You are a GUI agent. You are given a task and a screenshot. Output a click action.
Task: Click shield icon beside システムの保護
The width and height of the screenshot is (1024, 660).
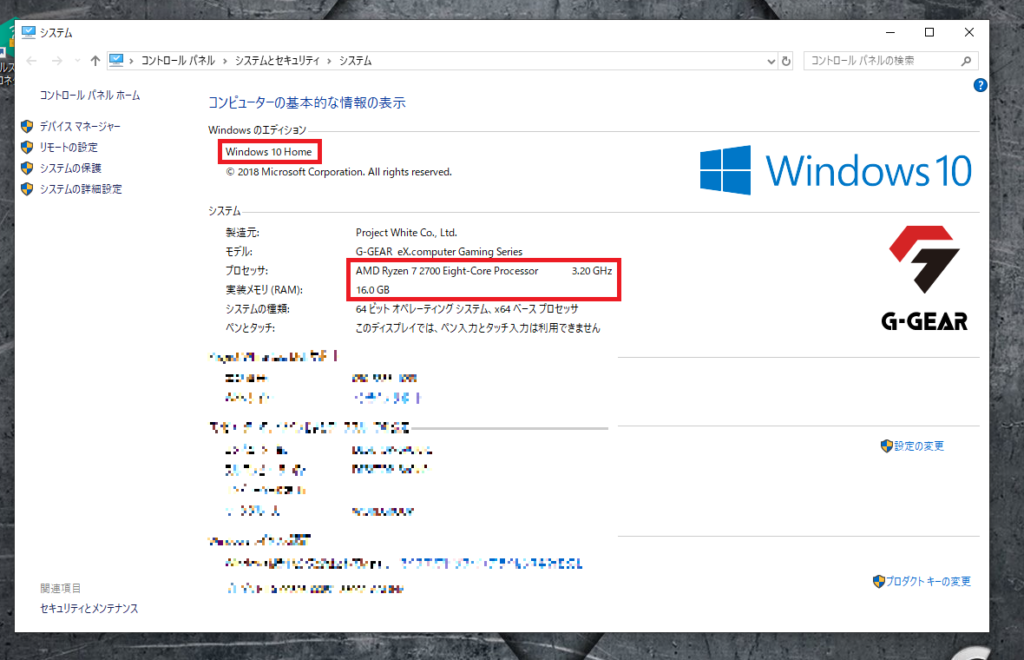pyautogui.click(x=27, y=168)
